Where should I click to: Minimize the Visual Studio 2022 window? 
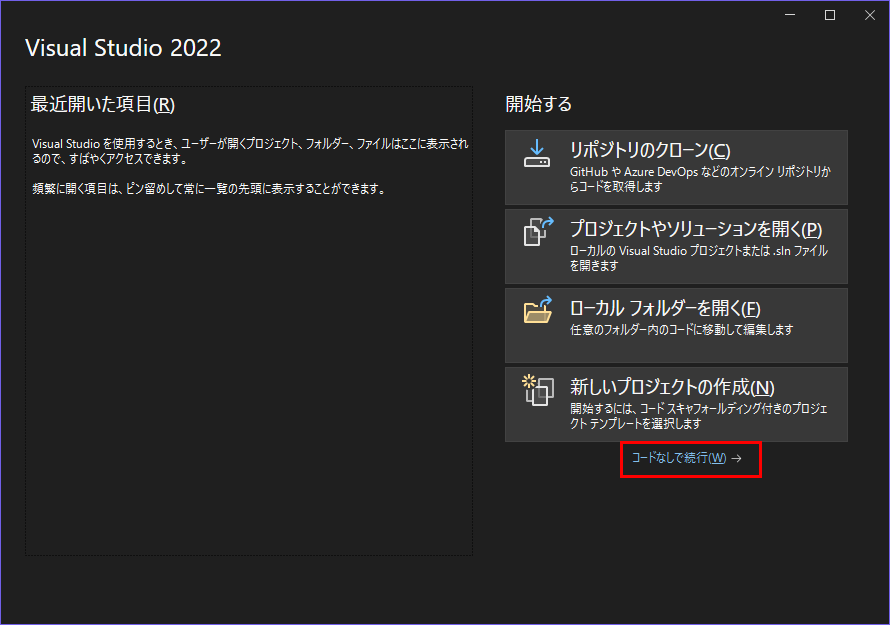[790, 15]
